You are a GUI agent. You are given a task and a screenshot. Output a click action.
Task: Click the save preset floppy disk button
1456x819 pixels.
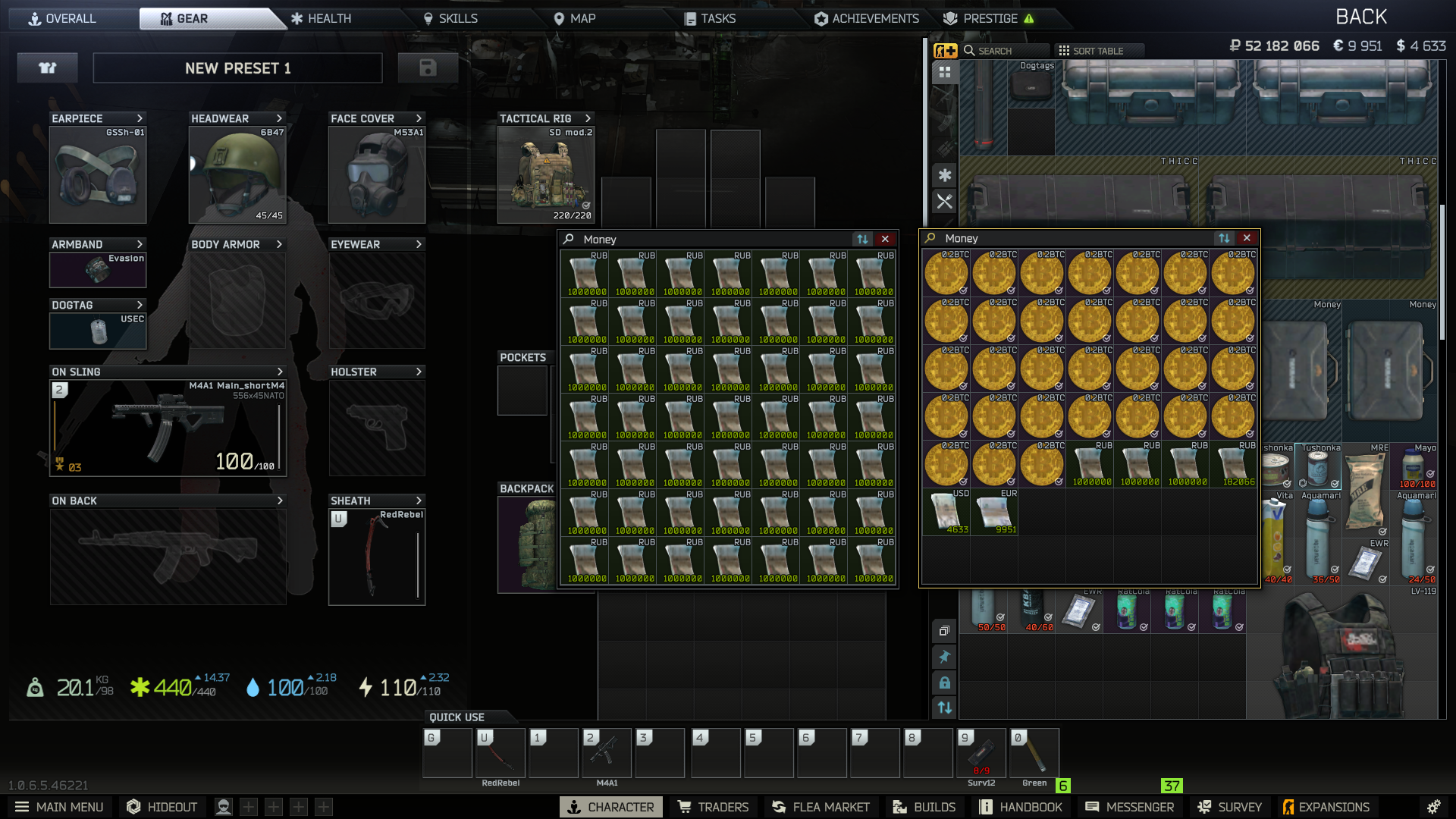(x=428, y=68)
